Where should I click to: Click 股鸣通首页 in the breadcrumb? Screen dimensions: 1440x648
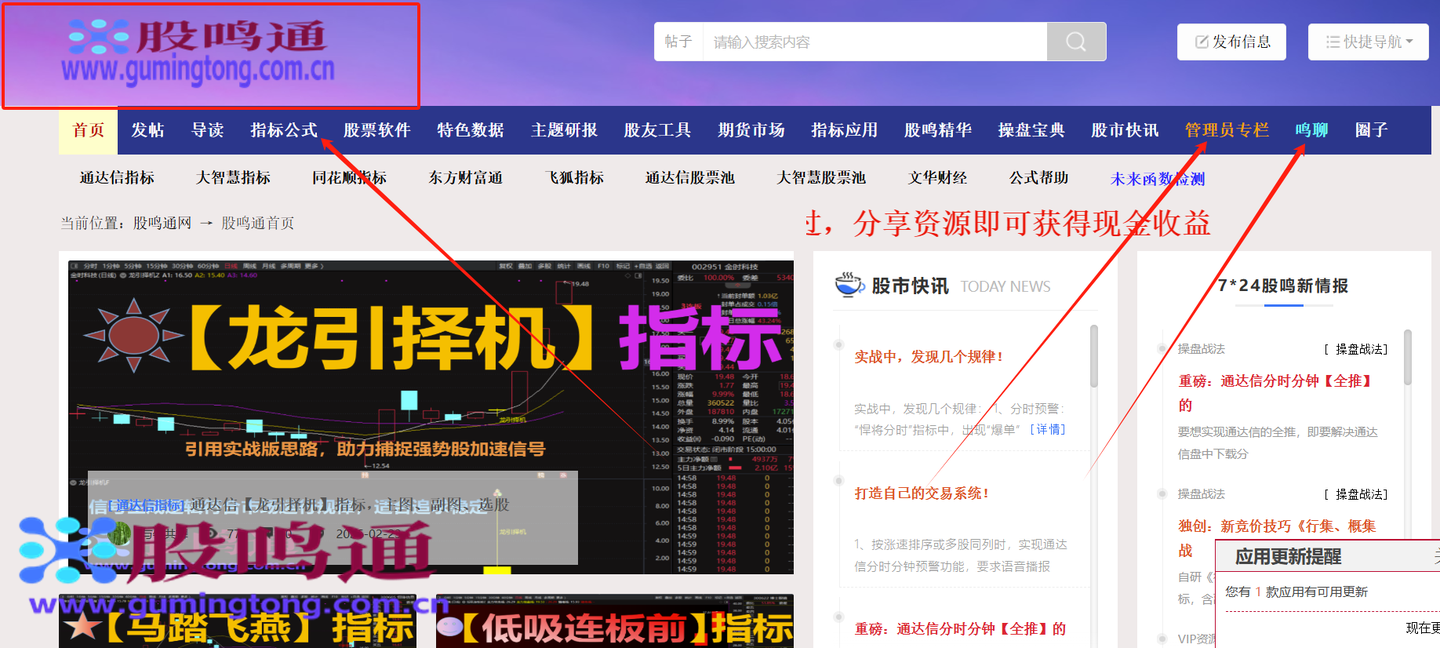coord(258,223)
